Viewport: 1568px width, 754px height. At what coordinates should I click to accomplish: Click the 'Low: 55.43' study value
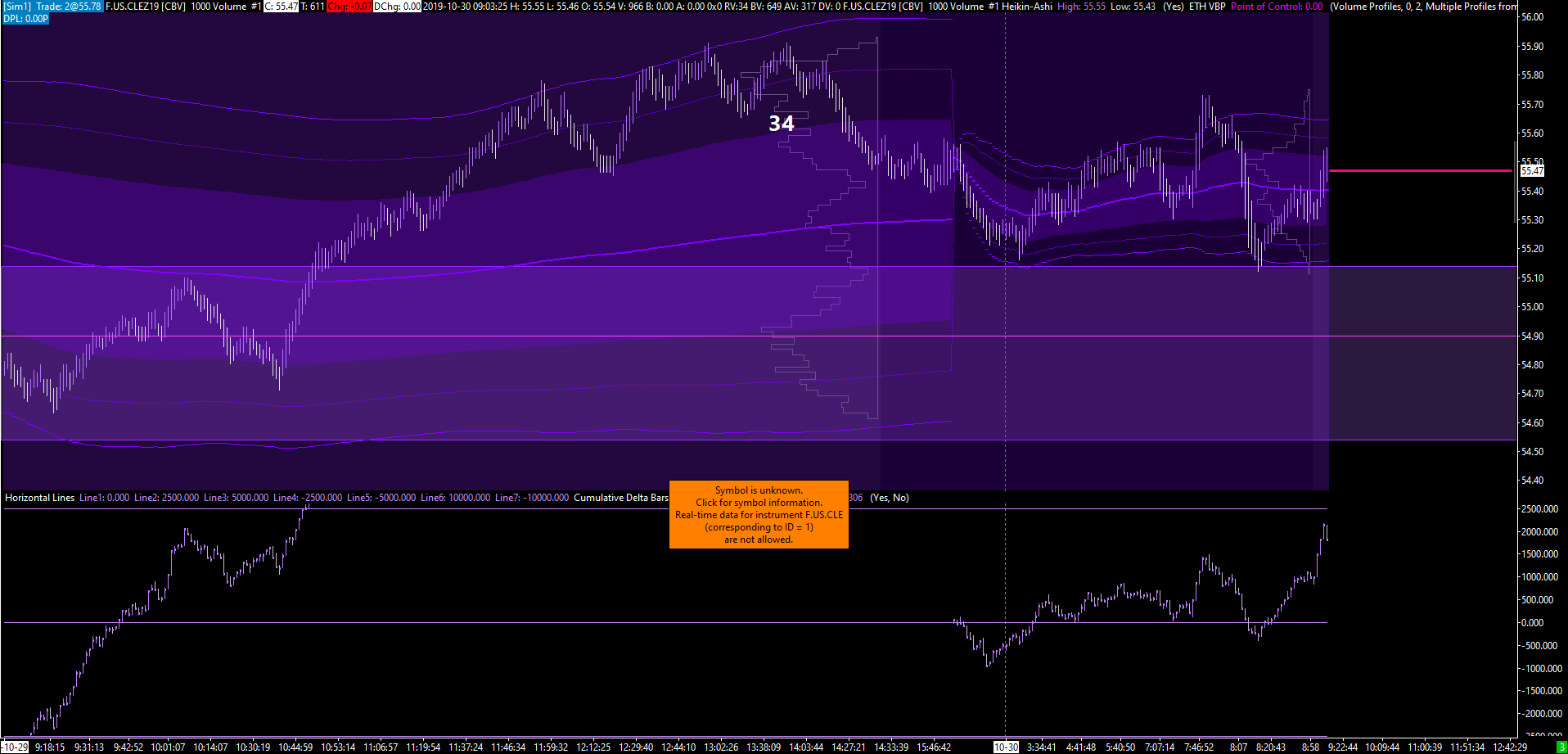[1133, 7]
